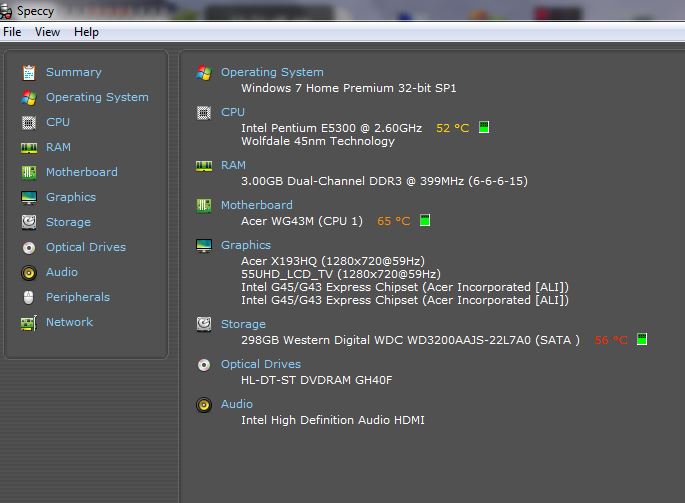The image size is (685, 503).
Task: Click the Graphics monitor icon in sidebar
Action: pos(29,198)
